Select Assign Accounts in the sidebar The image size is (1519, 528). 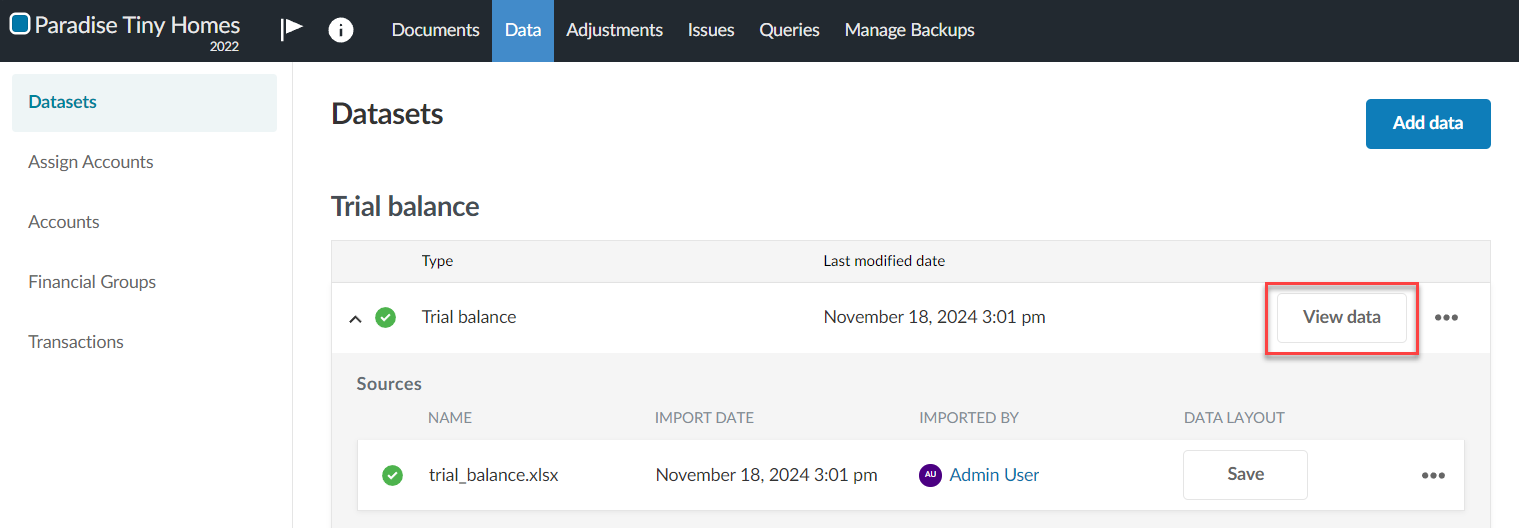[91, 162]
